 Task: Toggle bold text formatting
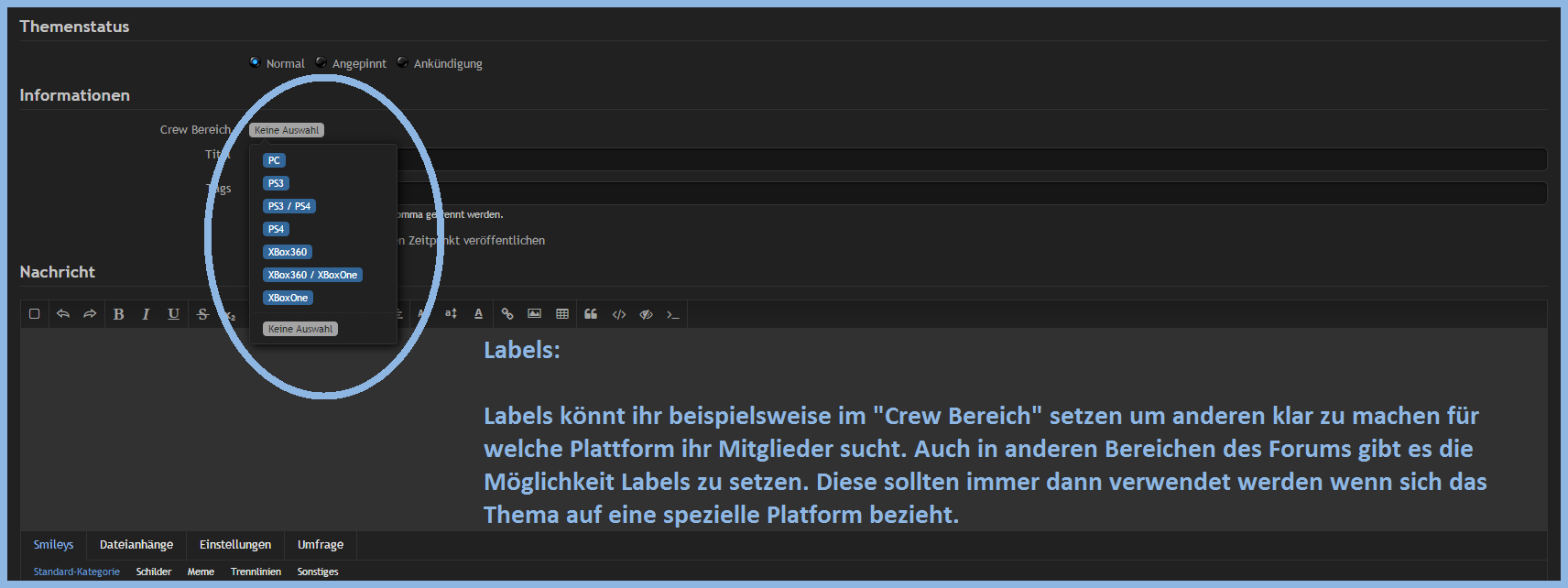pos(119,314)
